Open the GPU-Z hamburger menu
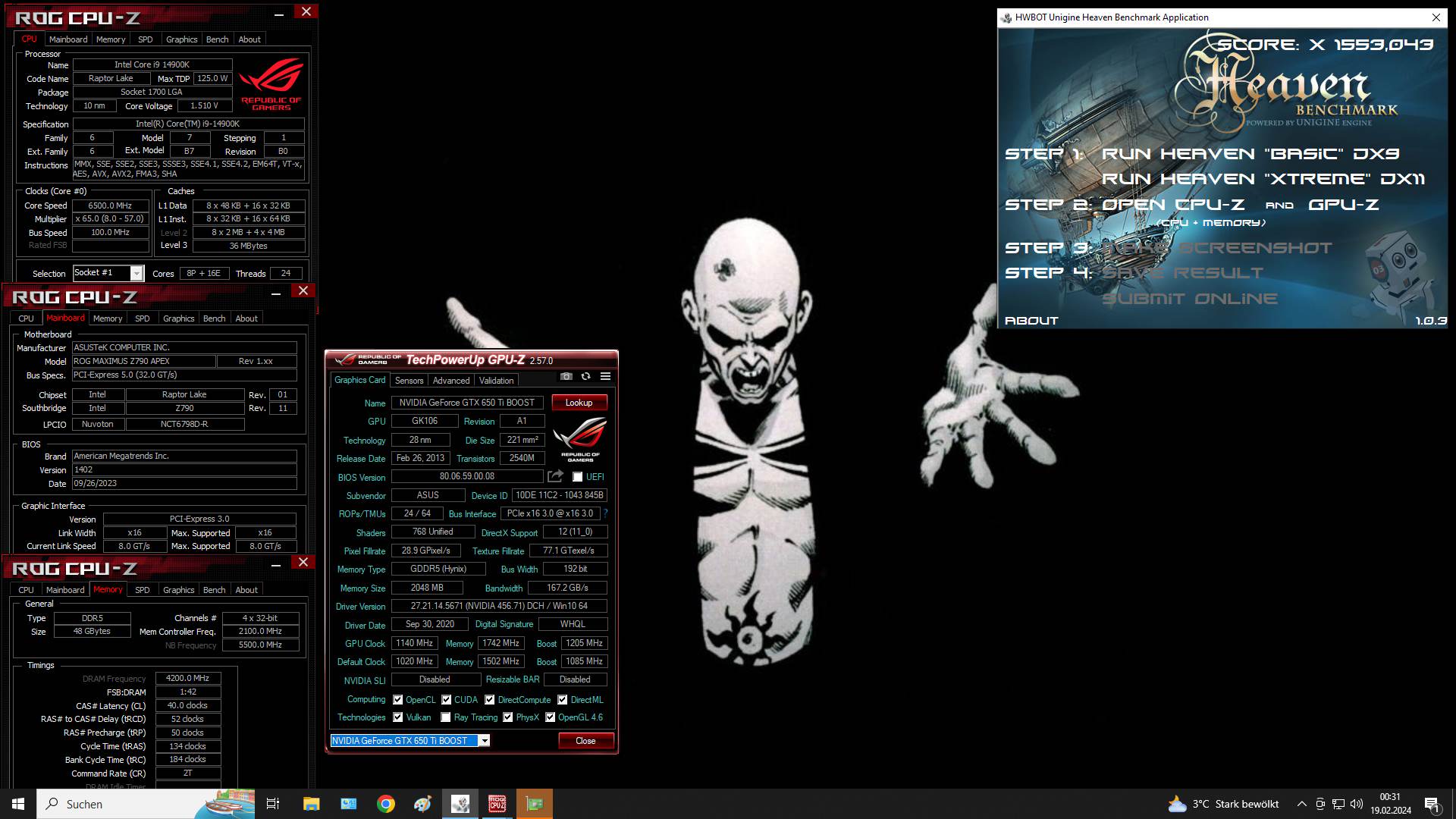Image resolution: width=1456 pixels, height=819 pixels. [x=605, y=376]
